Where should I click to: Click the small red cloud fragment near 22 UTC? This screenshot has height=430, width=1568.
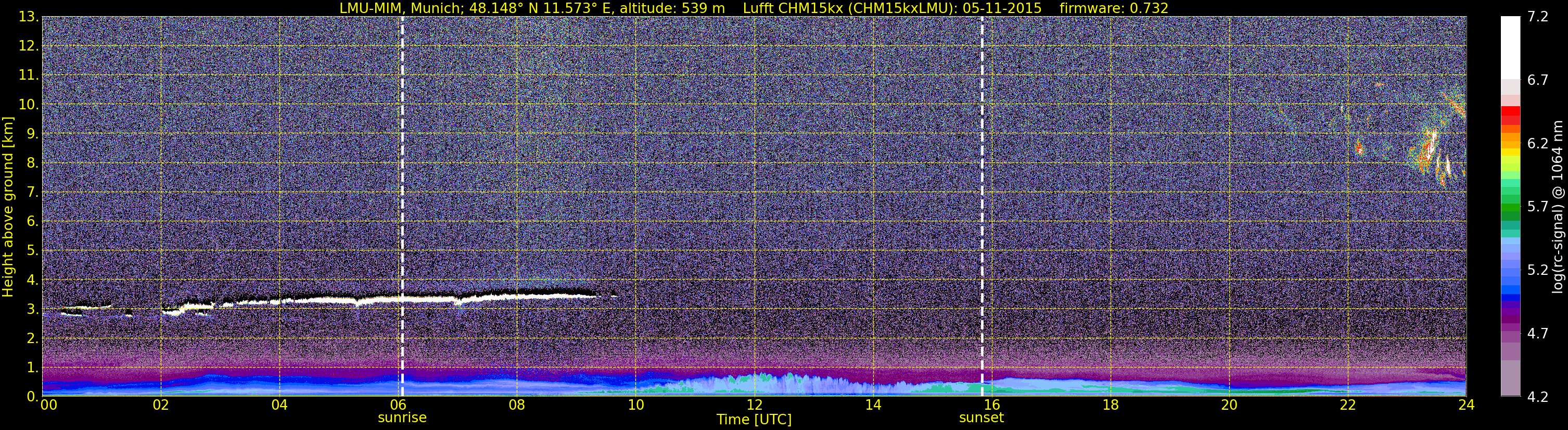[x=1359, y=148]
